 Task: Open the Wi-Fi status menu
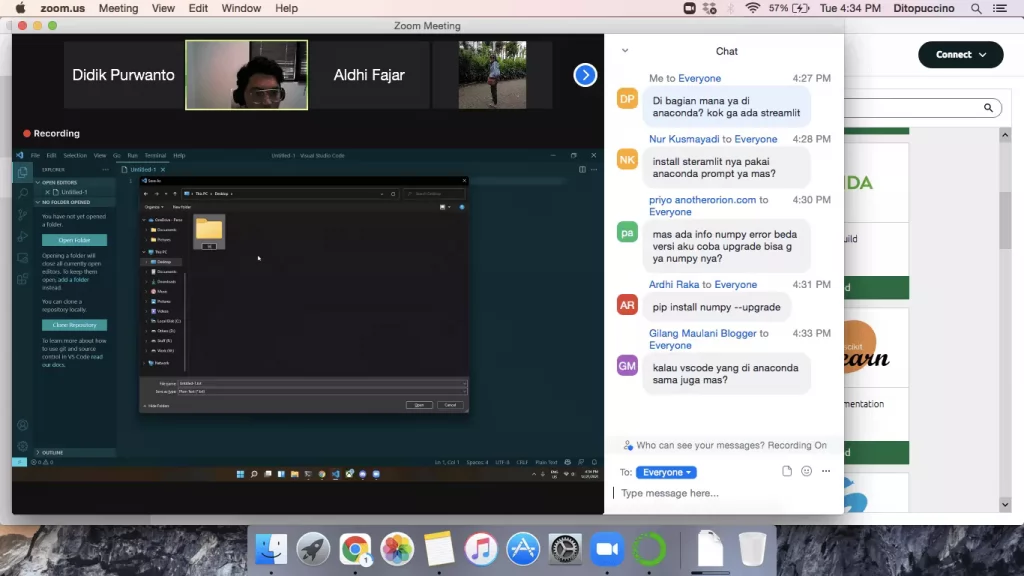752,8
